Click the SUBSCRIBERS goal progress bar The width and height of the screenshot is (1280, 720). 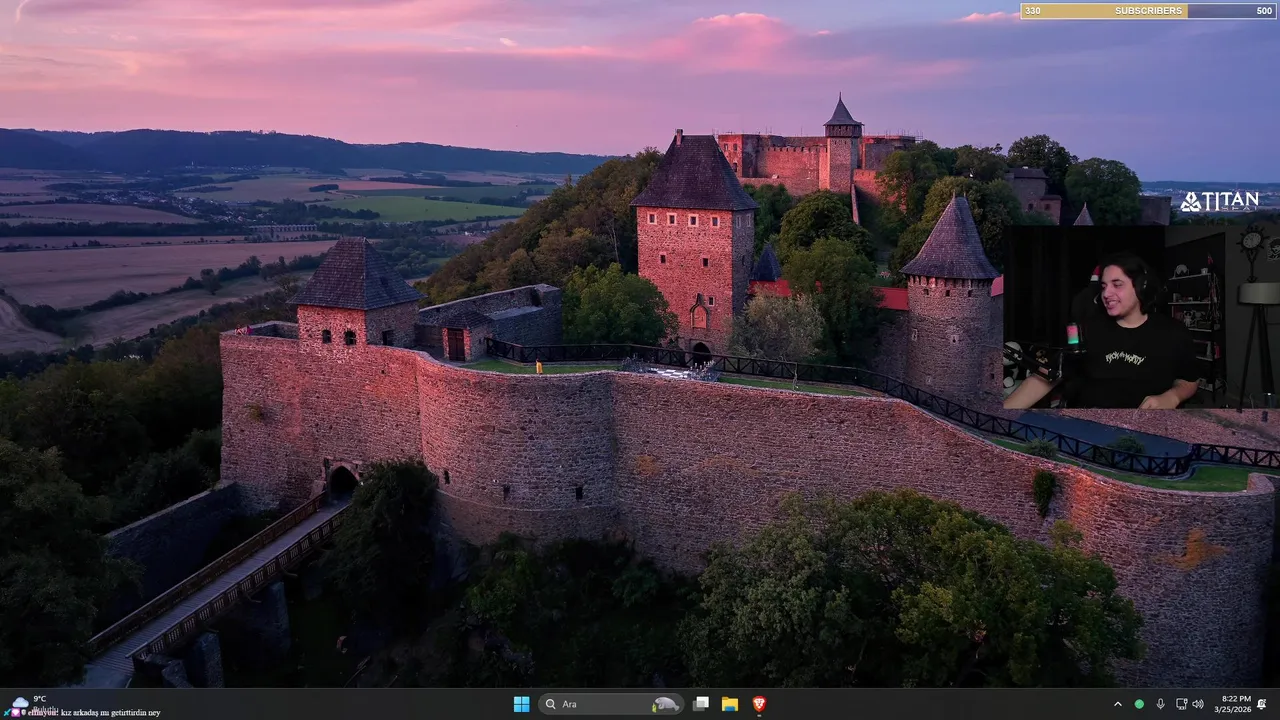coord(1148,11)
